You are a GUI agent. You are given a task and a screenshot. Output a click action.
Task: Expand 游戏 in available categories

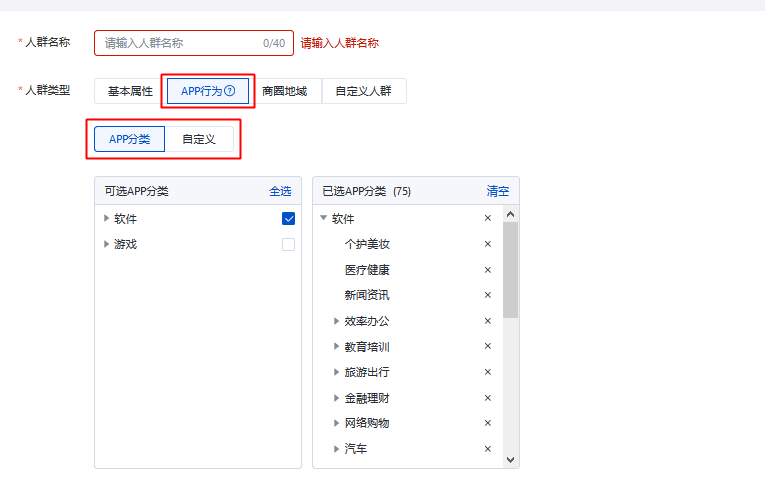pyautogui.click(x=106, y=244)
